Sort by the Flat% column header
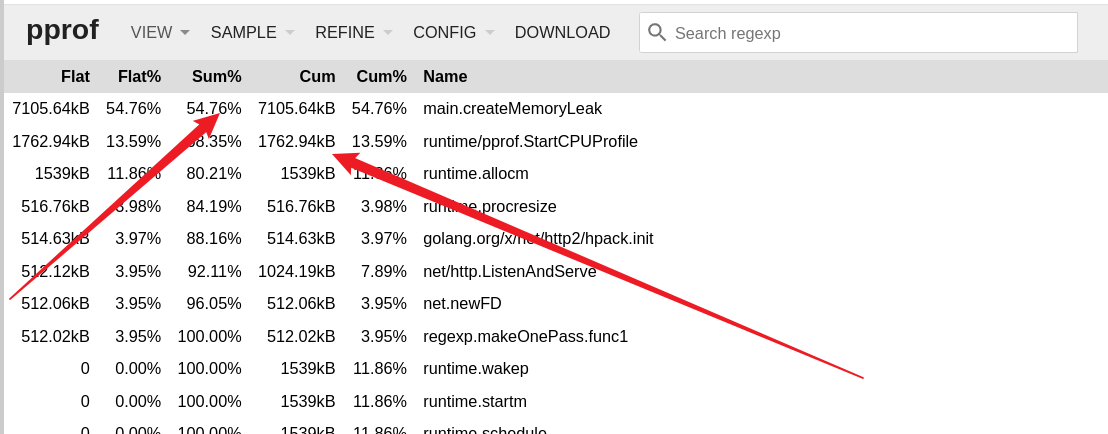 pos(139,76)
